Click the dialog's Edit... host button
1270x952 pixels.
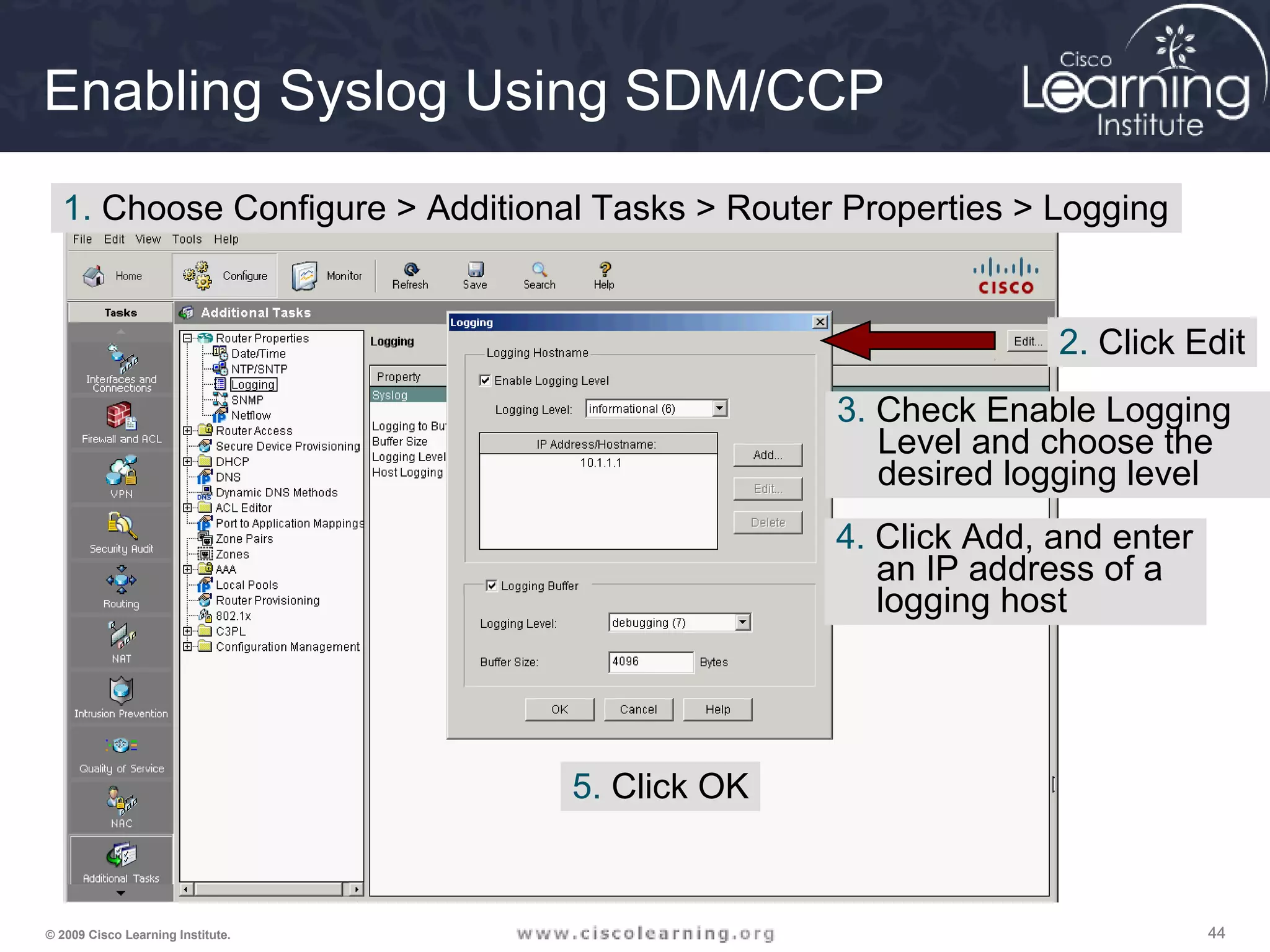coord(768,489)
